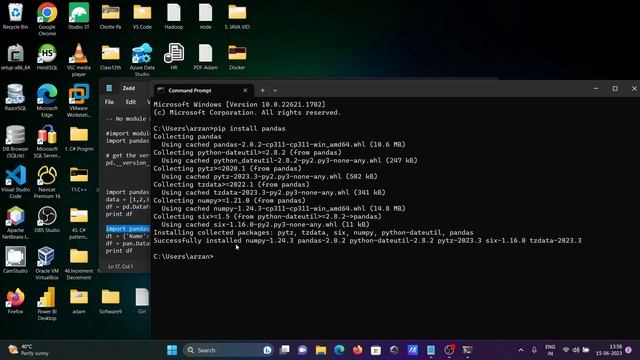Open the node file on desktop
Screen dimensions: 640x360
(205, 16)
